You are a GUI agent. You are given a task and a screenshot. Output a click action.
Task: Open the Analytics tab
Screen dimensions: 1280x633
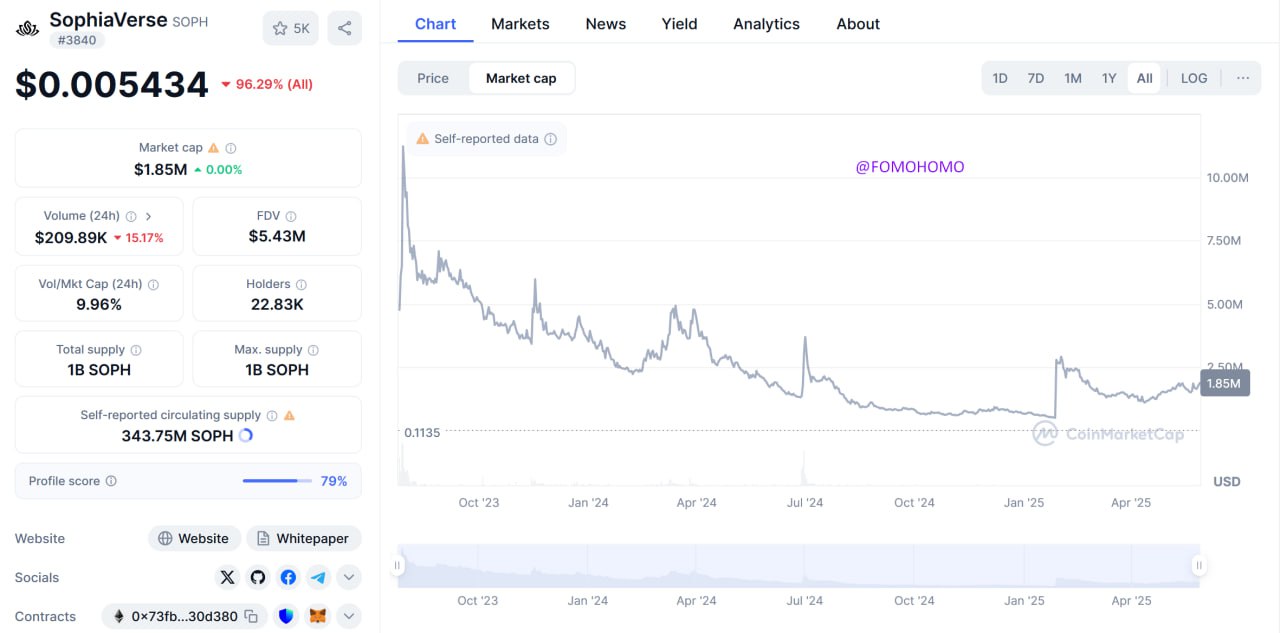pyautogui.click(x=766, y=24)
